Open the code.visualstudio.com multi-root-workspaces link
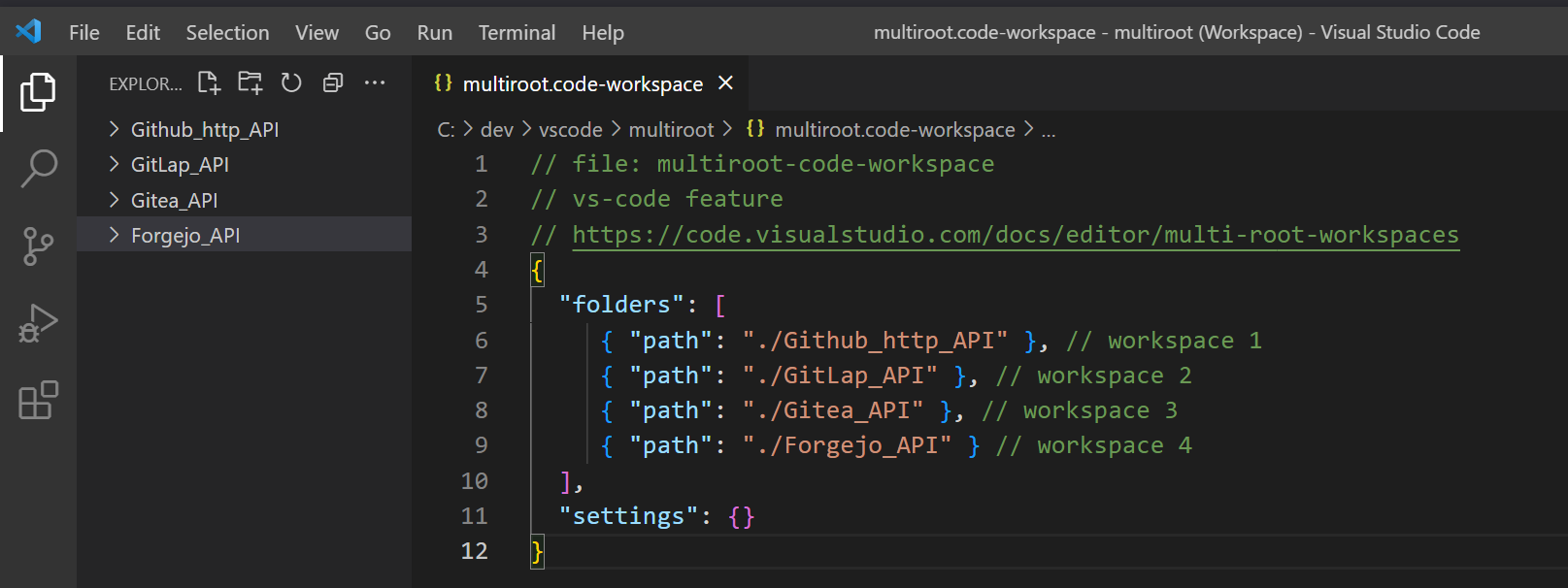 (1015, 234)
